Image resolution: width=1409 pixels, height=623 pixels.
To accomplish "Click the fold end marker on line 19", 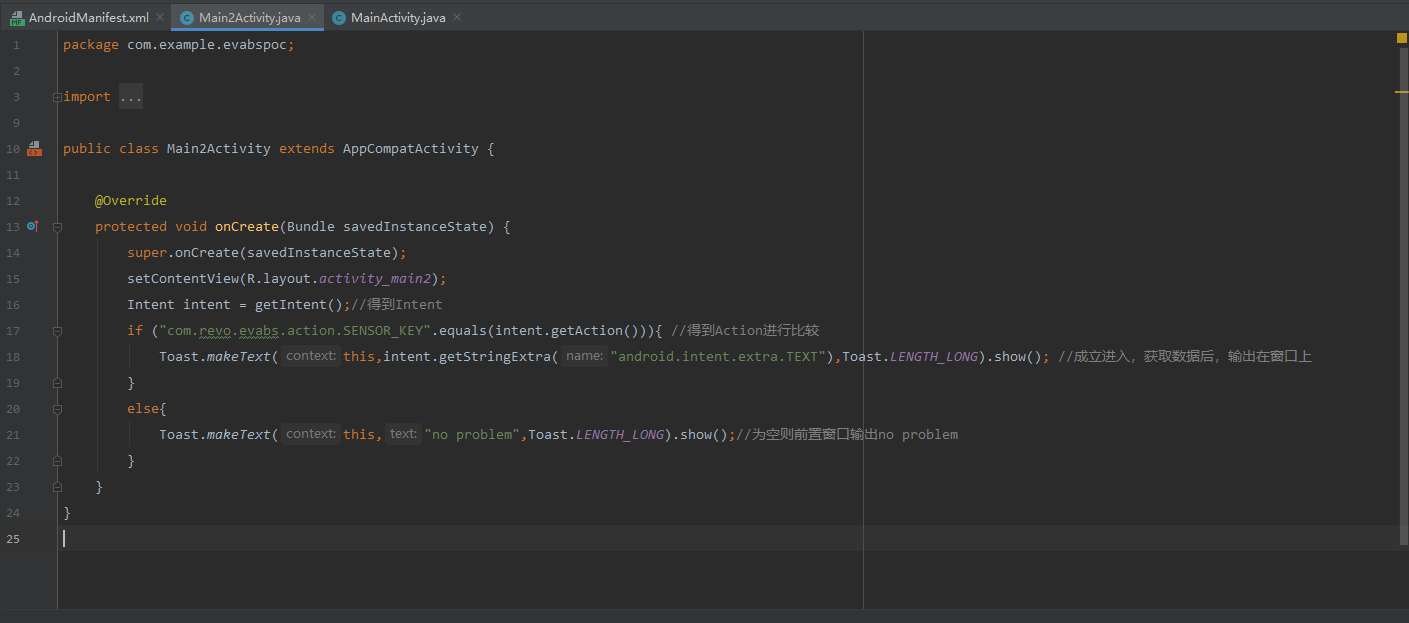I will click(57, 383).
